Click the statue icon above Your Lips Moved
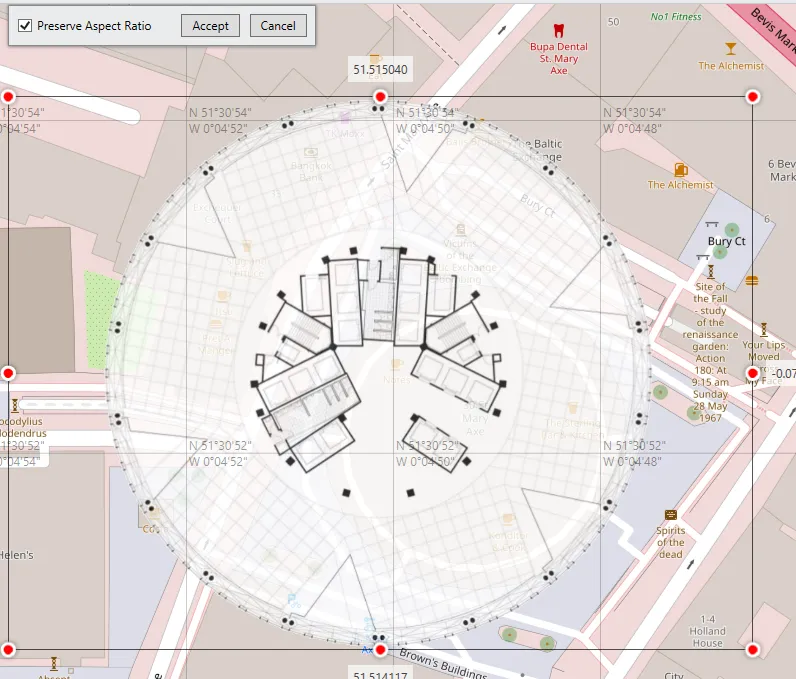This screenshot has width=796, height=679. [x=764, y=329]
